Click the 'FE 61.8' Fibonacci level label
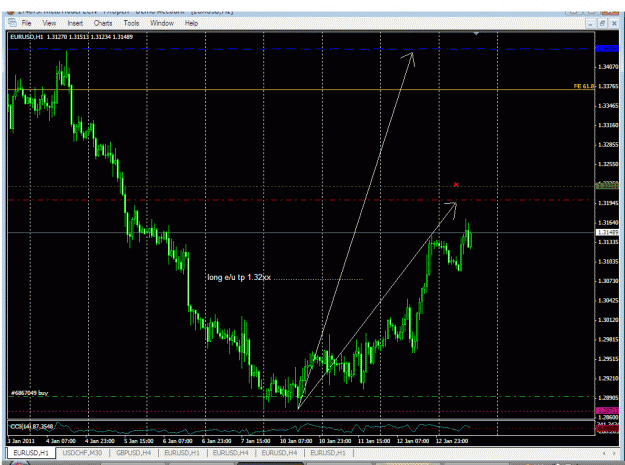This screenshot has height=465, width=625. pos(584,86)
